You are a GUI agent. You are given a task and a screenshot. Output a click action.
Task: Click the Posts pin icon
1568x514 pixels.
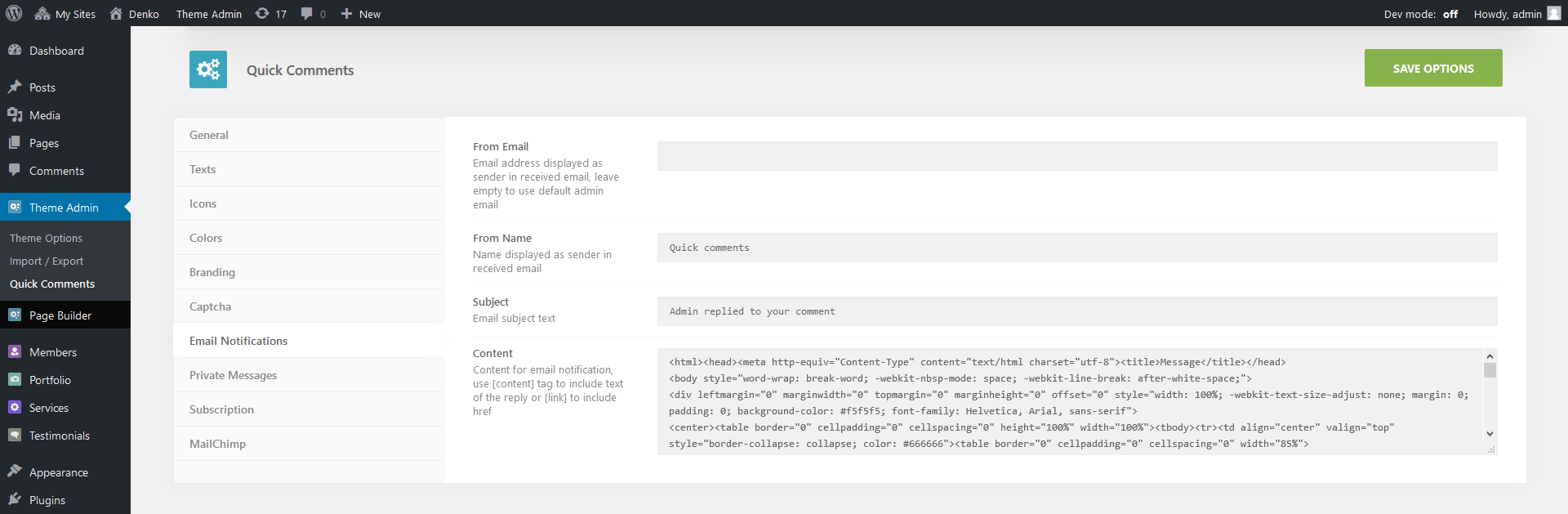coord(14,87)
